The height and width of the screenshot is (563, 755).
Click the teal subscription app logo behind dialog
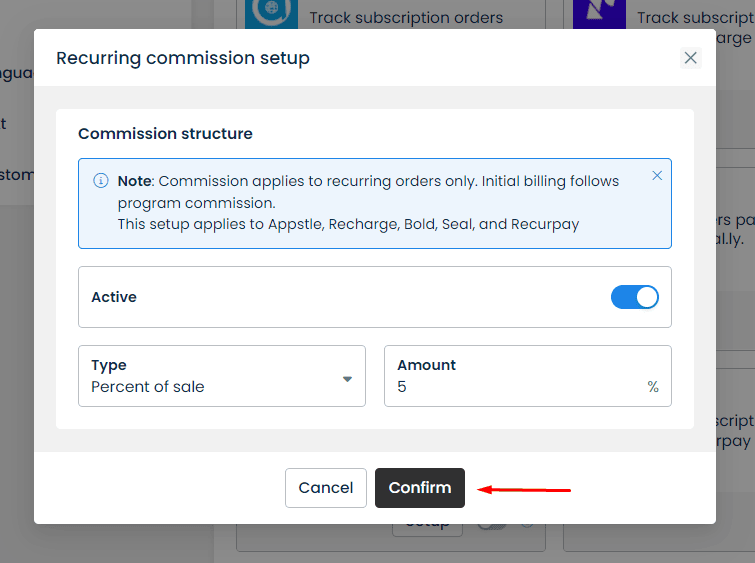coord(272,14)
